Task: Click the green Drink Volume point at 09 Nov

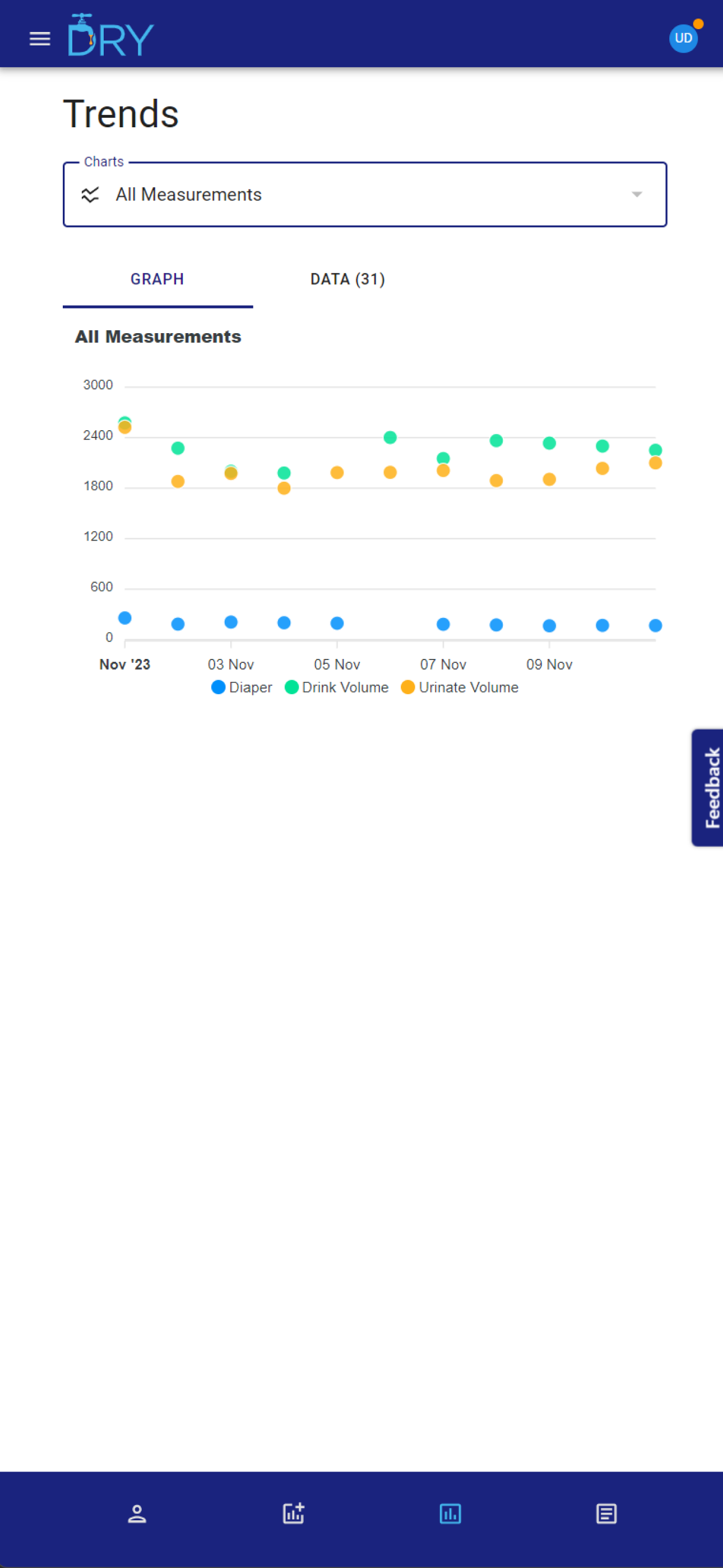Action: (x=550, y=443)
